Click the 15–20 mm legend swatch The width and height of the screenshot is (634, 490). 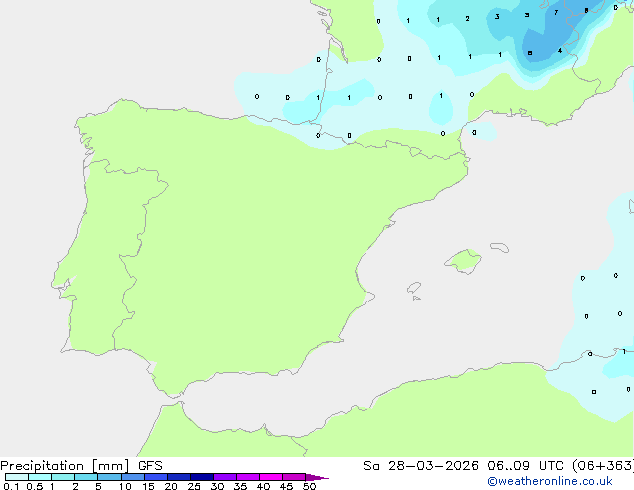(x=156, y=477)
